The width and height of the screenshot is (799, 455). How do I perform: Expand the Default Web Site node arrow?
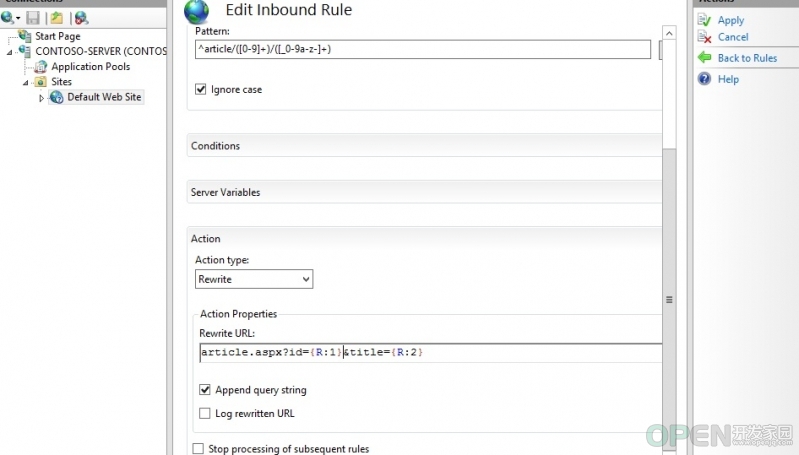tap(42, 98)
